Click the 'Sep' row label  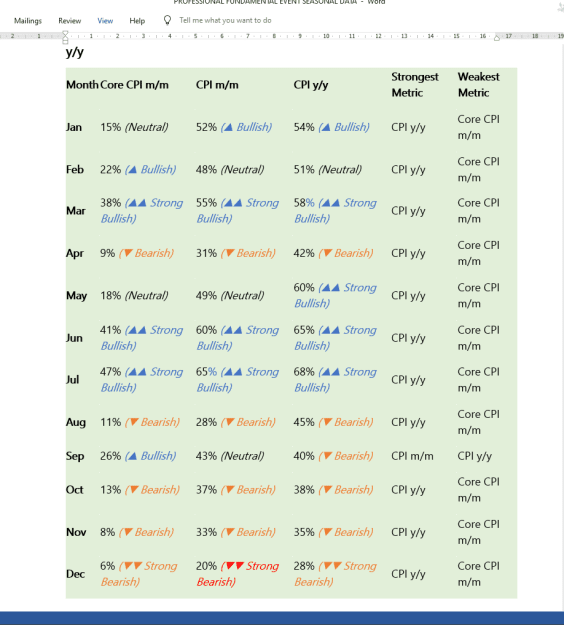click(x=75, y=456)
